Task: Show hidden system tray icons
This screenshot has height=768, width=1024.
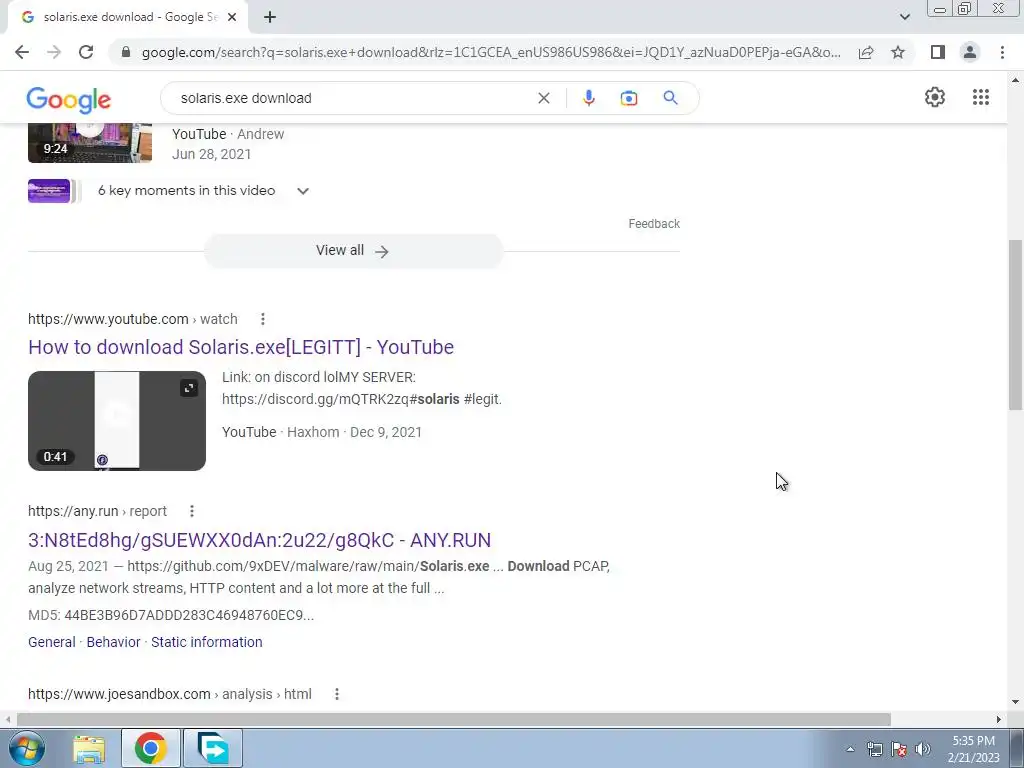Action: (850, 749)
